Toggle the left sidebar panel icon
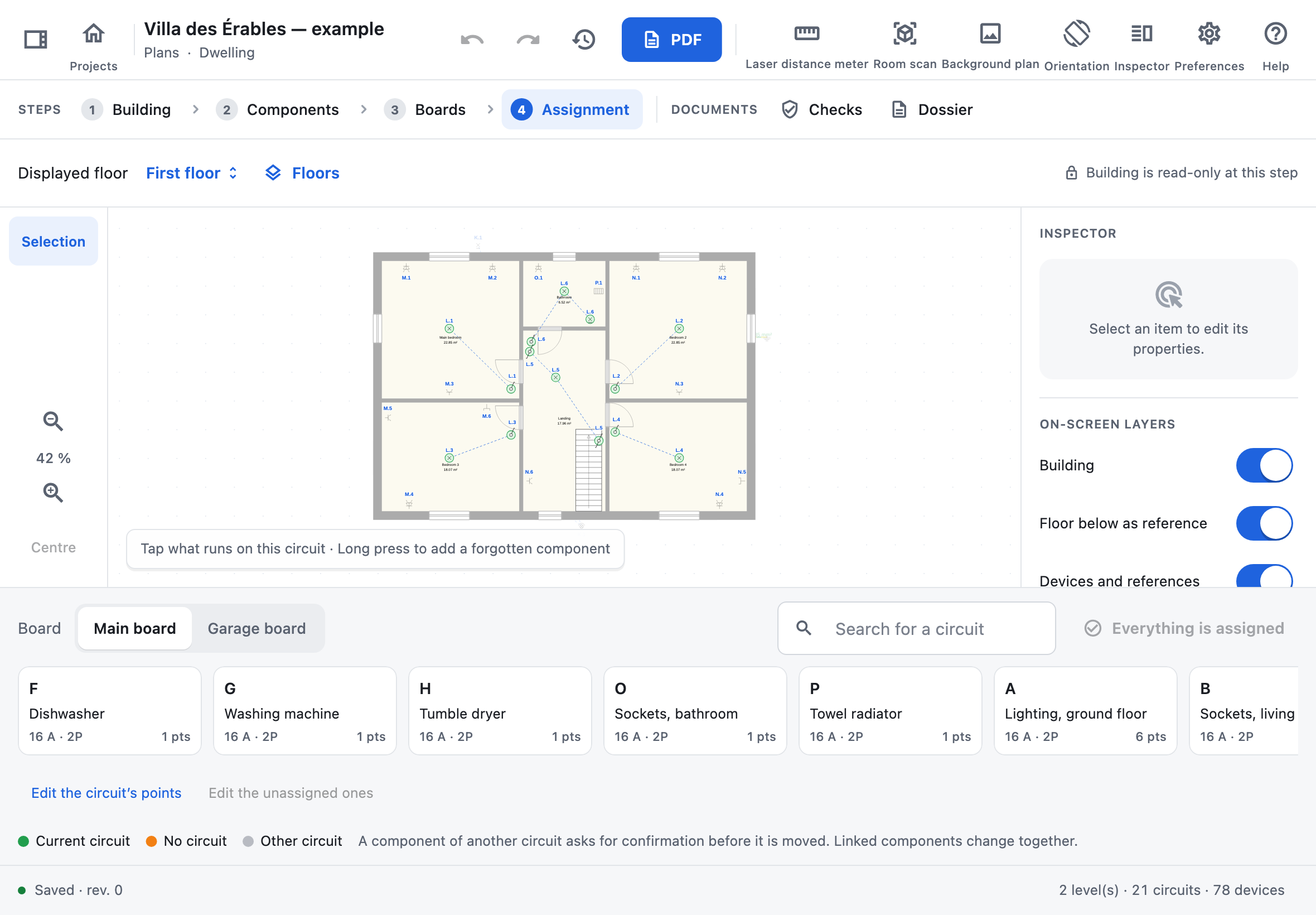The image size is (1316, 915). tap(36, 40)
